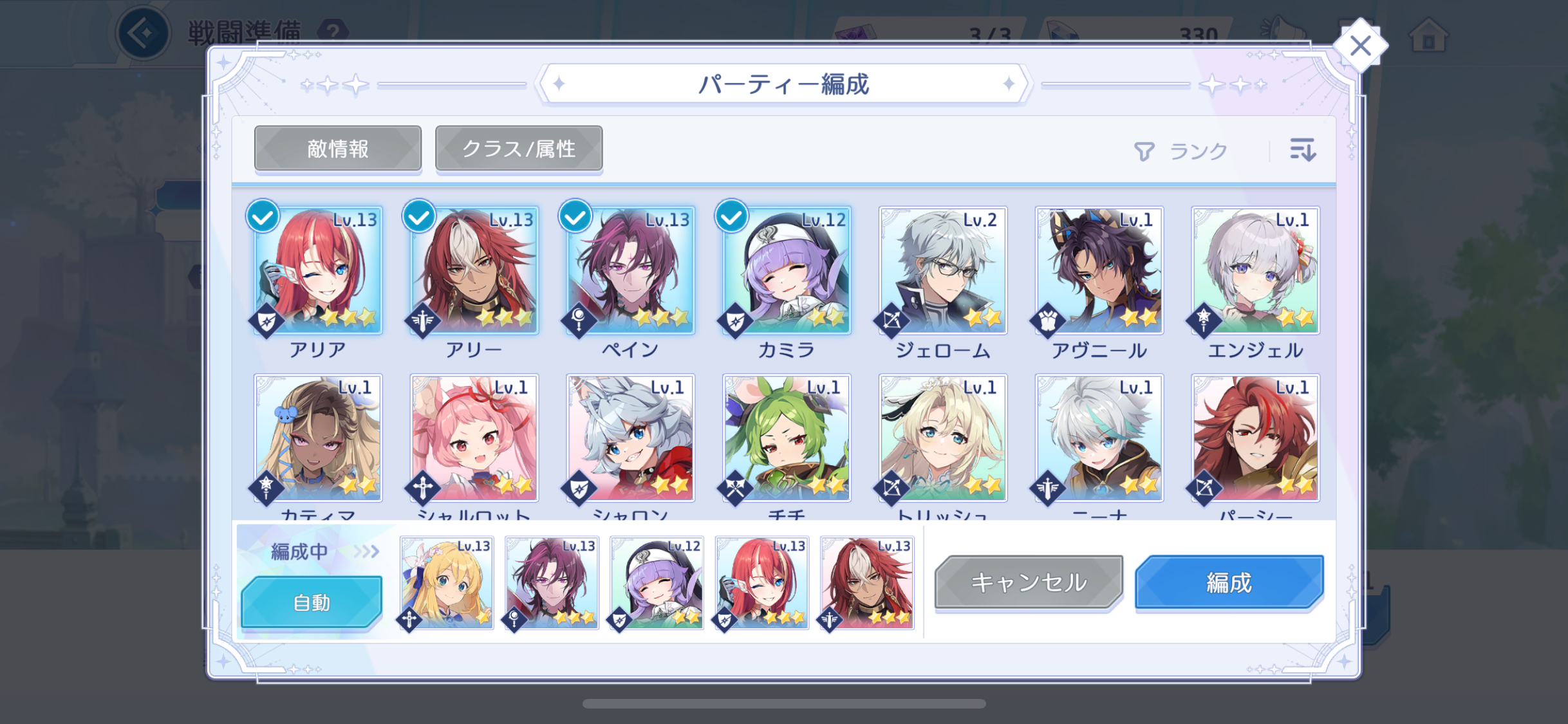Open the help question mark icon

(x=333, y=31)
